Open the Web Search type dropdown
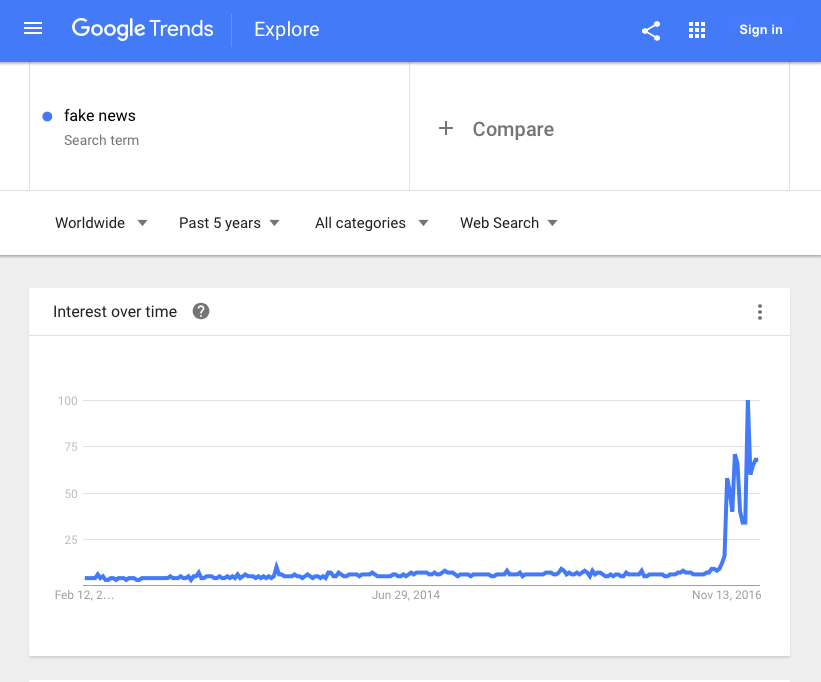Image resolution: width=821 pixels, height=682 pixels. 508,223
